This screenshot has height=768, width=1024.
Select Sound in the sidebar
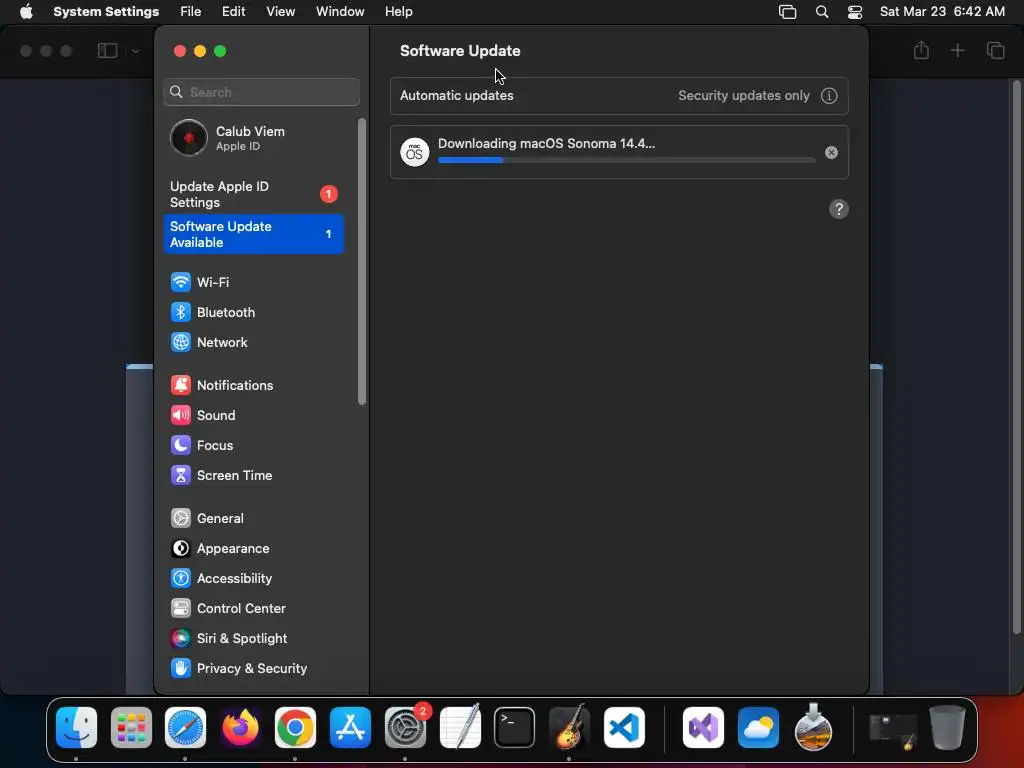tap(253, 415)
